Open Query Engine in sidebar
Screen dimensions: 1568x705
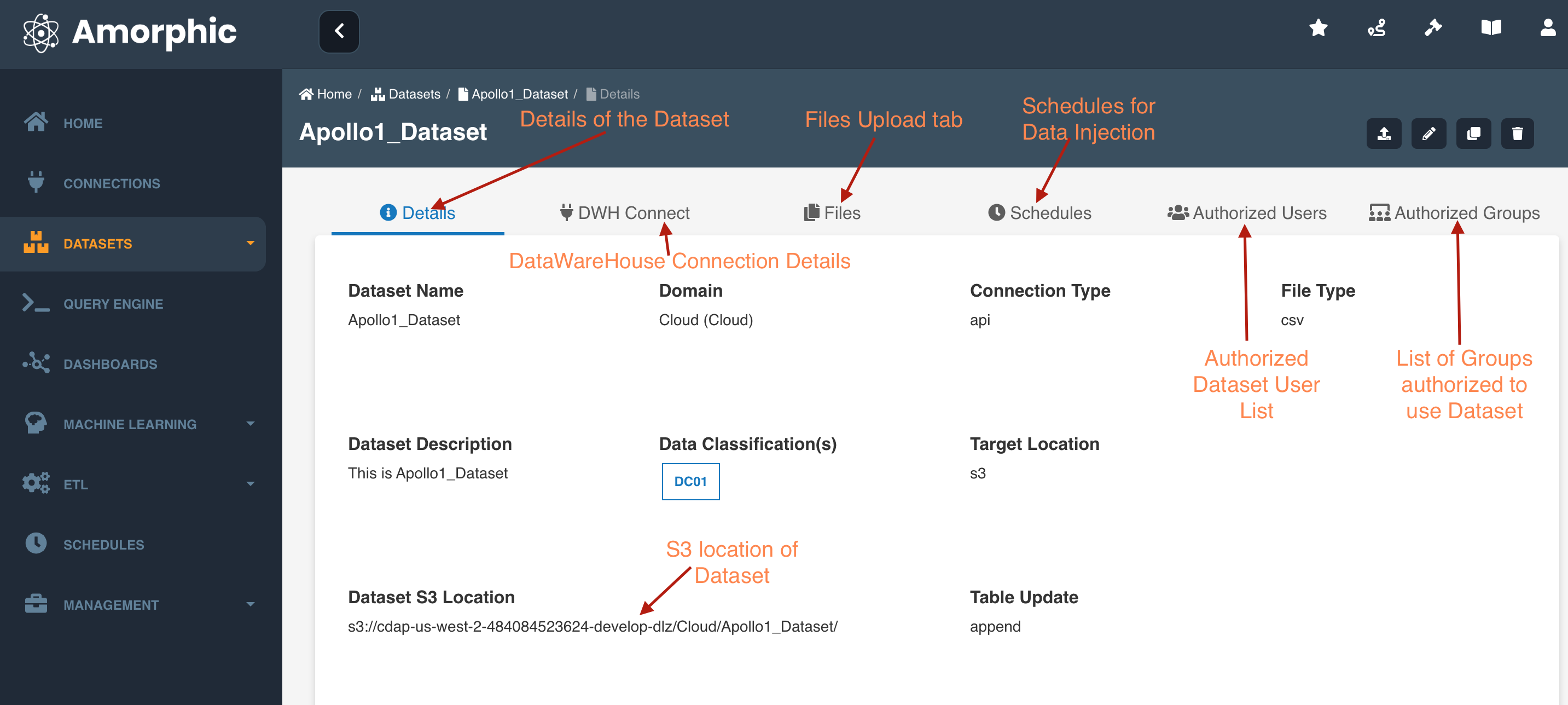coord(113,304)
